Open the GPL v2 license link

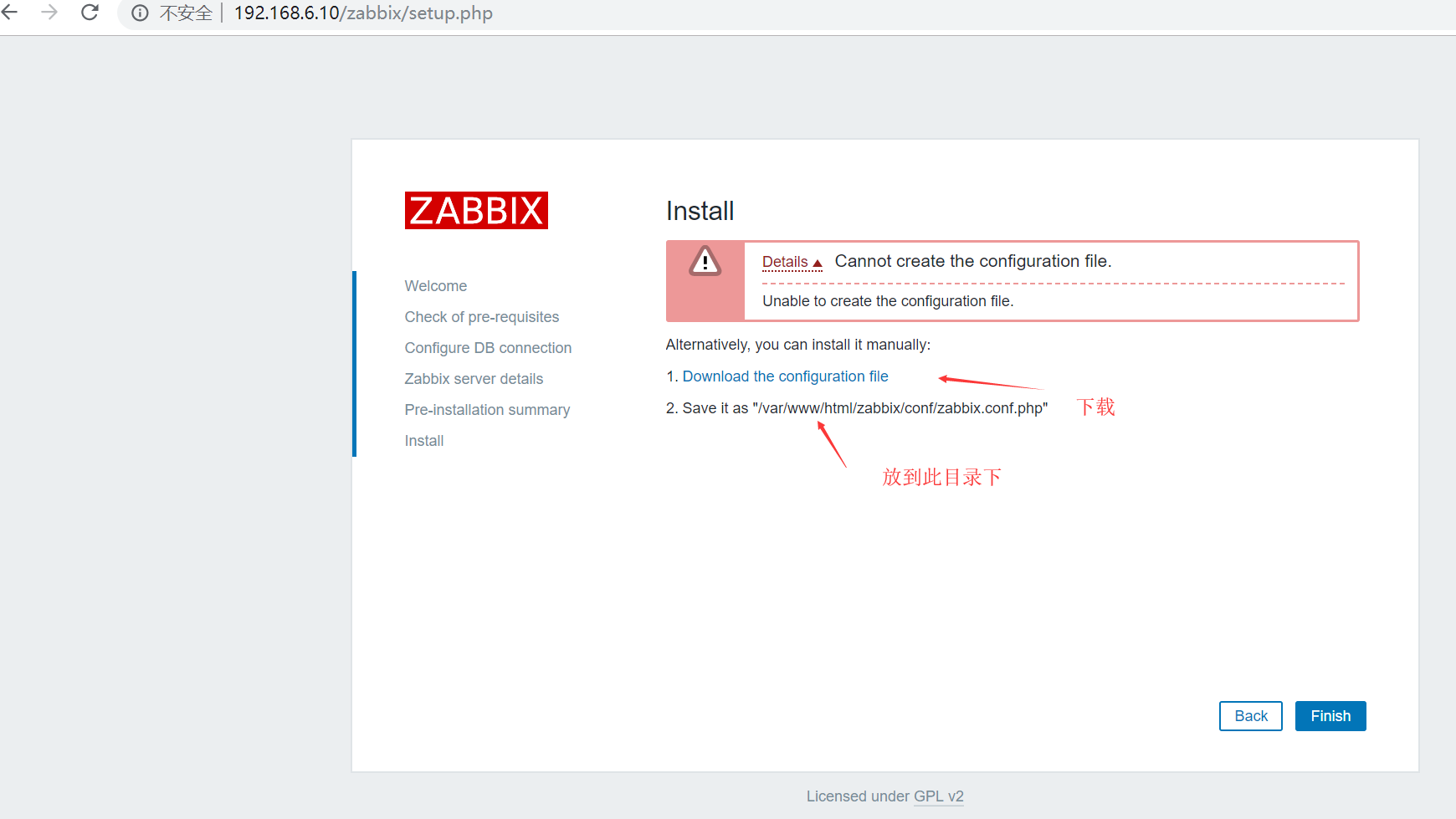click(938, 796)
